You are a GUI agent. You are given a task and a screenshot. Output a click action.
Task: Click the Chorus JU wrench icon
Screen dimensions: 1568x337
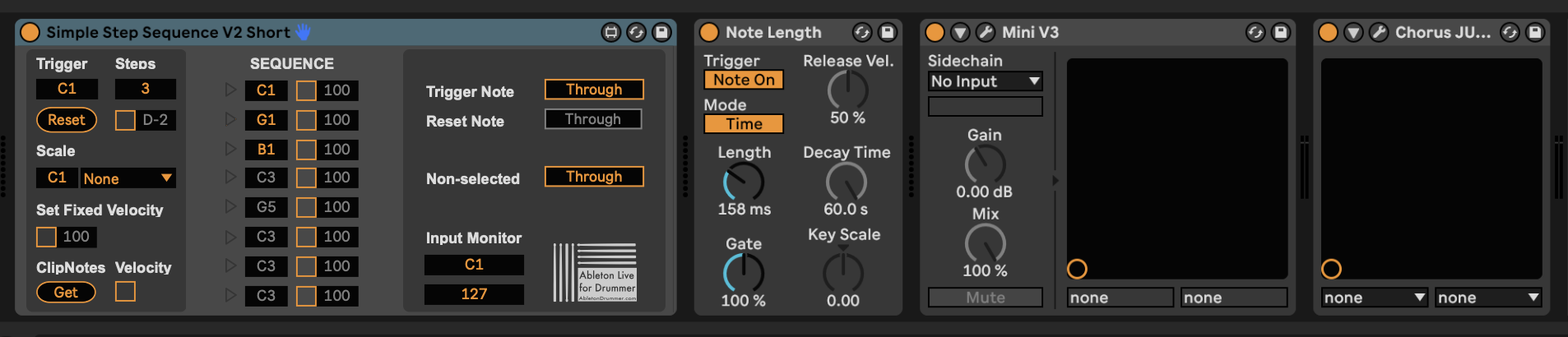(x=1378, y=32)
